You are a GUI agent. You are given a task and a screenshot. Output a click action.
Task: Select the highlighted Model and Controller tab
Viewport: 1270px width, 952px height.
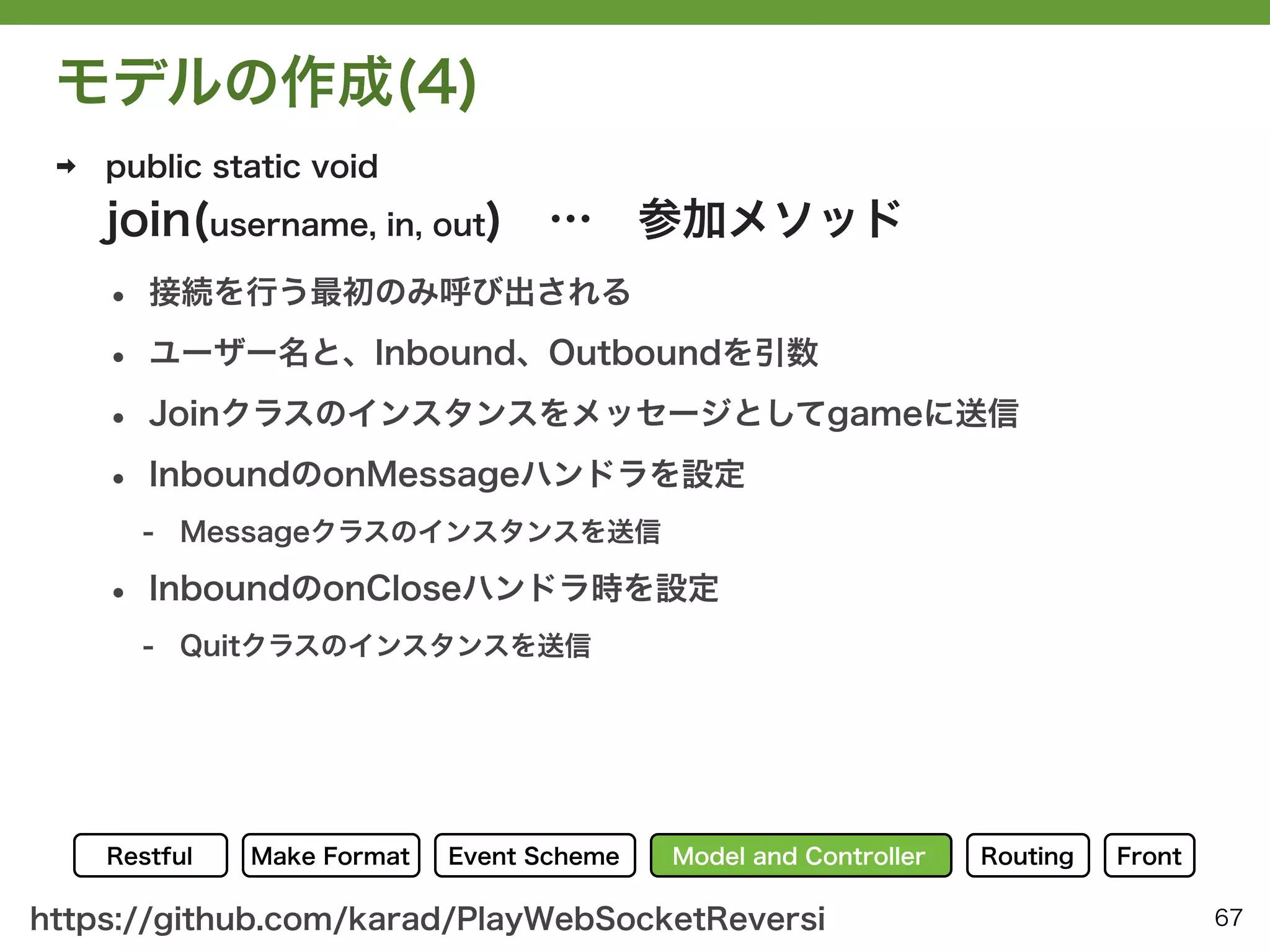801,855
